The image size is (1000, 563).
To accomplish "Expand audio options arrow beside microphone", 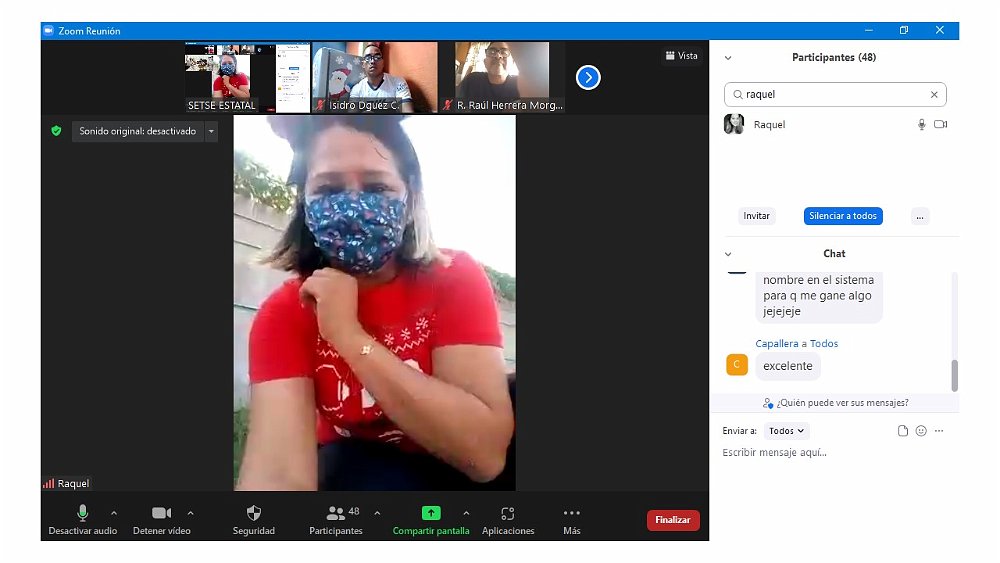I will (113, 513).
